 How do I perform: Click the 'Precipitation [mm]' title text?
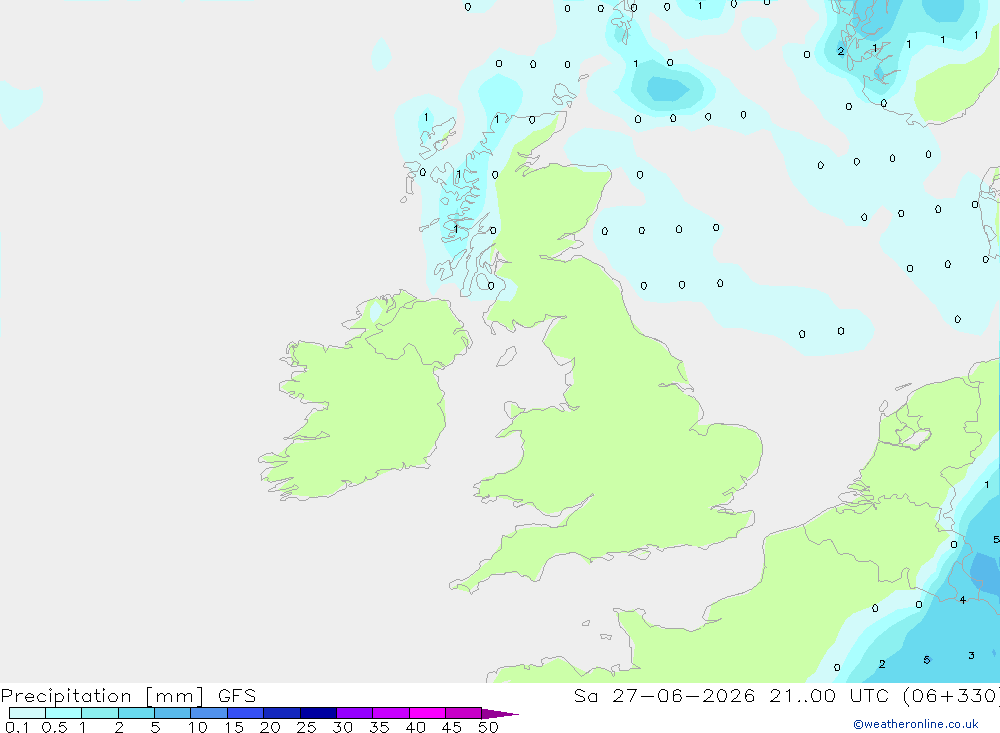(x=103, y=696)
